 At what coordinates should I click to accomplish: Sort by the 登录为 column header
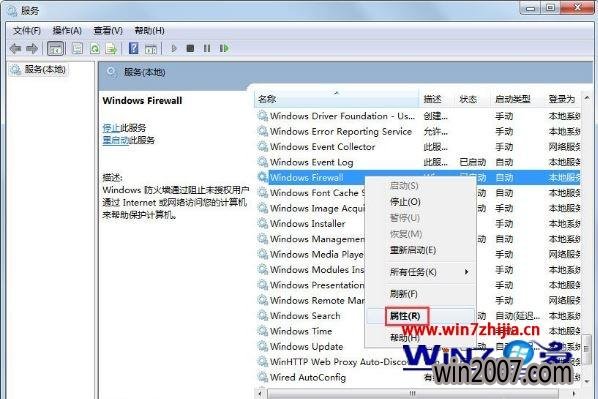(x=563, y=99)
